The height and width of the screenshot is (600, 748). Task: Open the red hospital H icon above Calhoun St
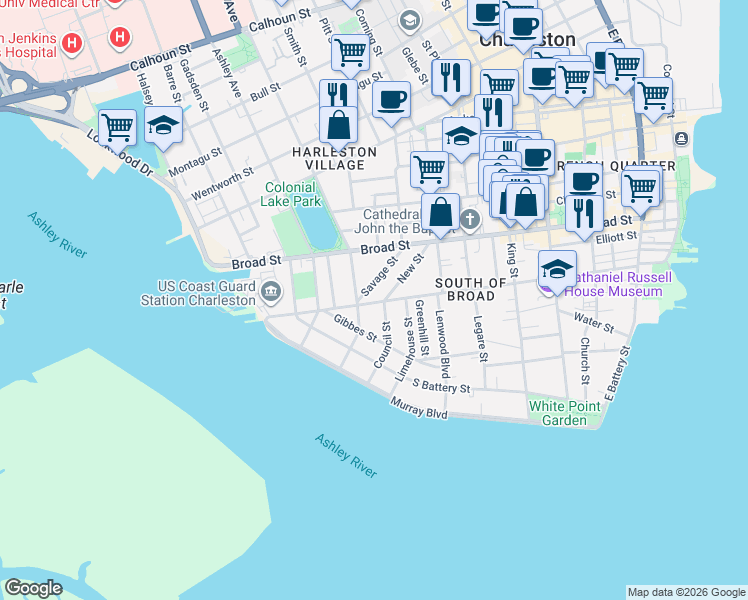[x=120, y=37]
